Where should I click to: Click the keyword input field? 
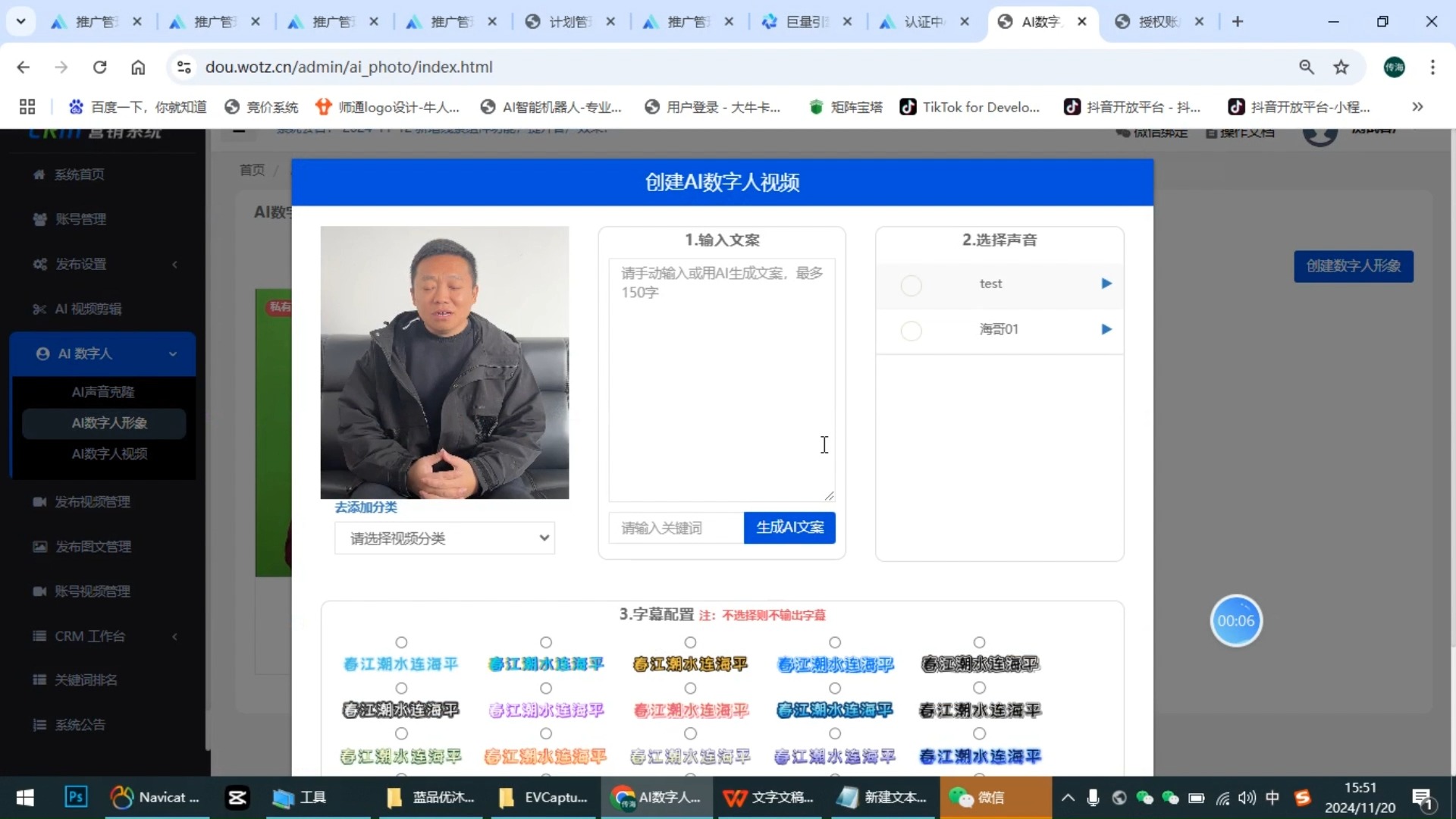pos(676,528)
